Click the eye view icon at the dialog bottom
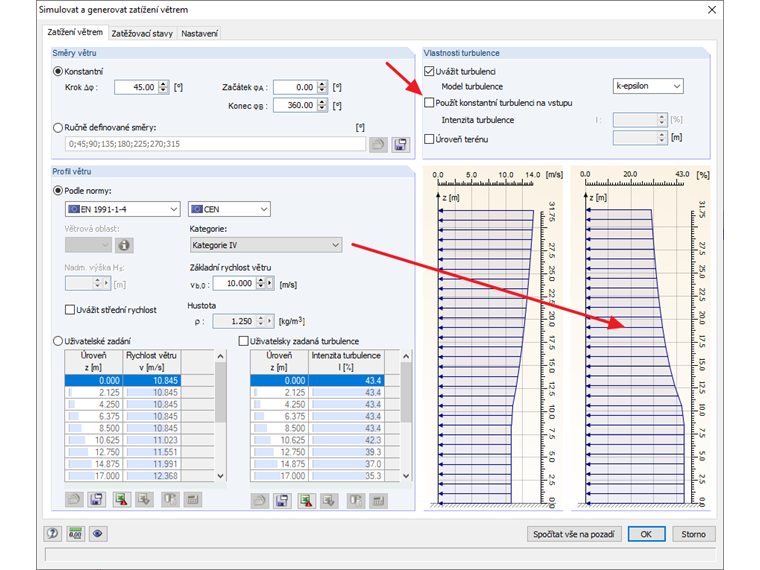The image size is (760, 570). point(98,534)
